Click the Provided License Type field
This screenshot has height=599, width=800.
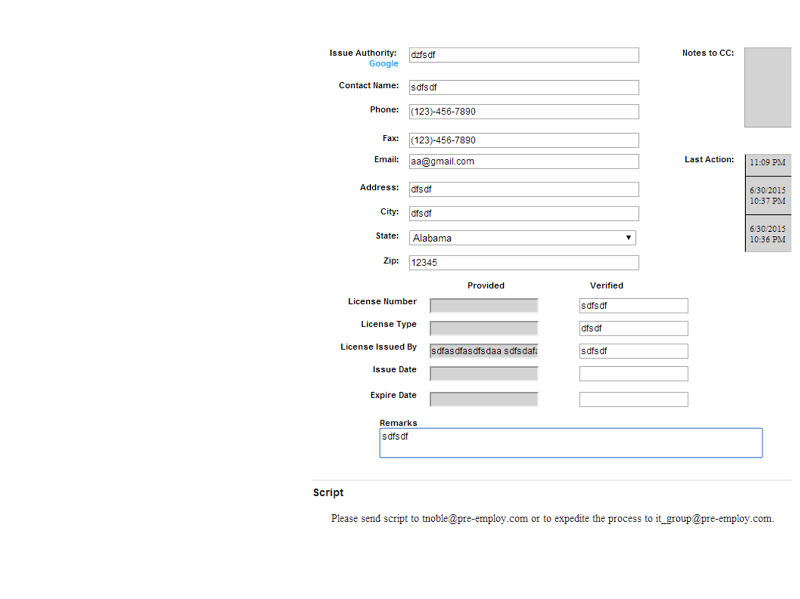coord(484,329)
